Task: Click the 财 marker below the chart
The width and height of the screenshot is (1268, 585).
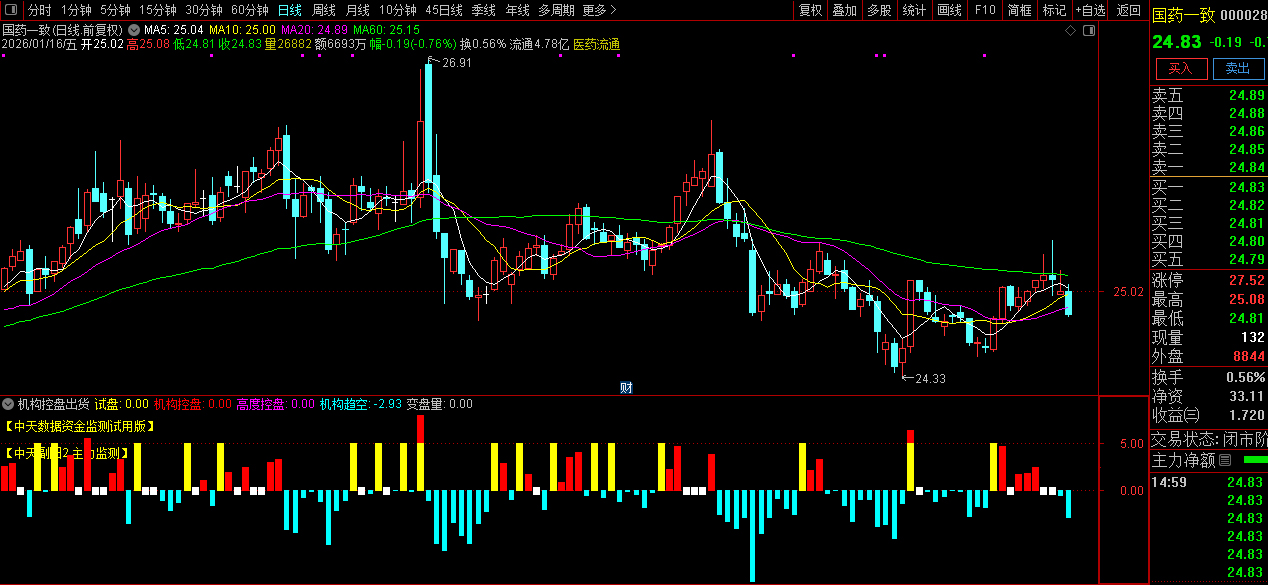Action: tap(626, 388)
